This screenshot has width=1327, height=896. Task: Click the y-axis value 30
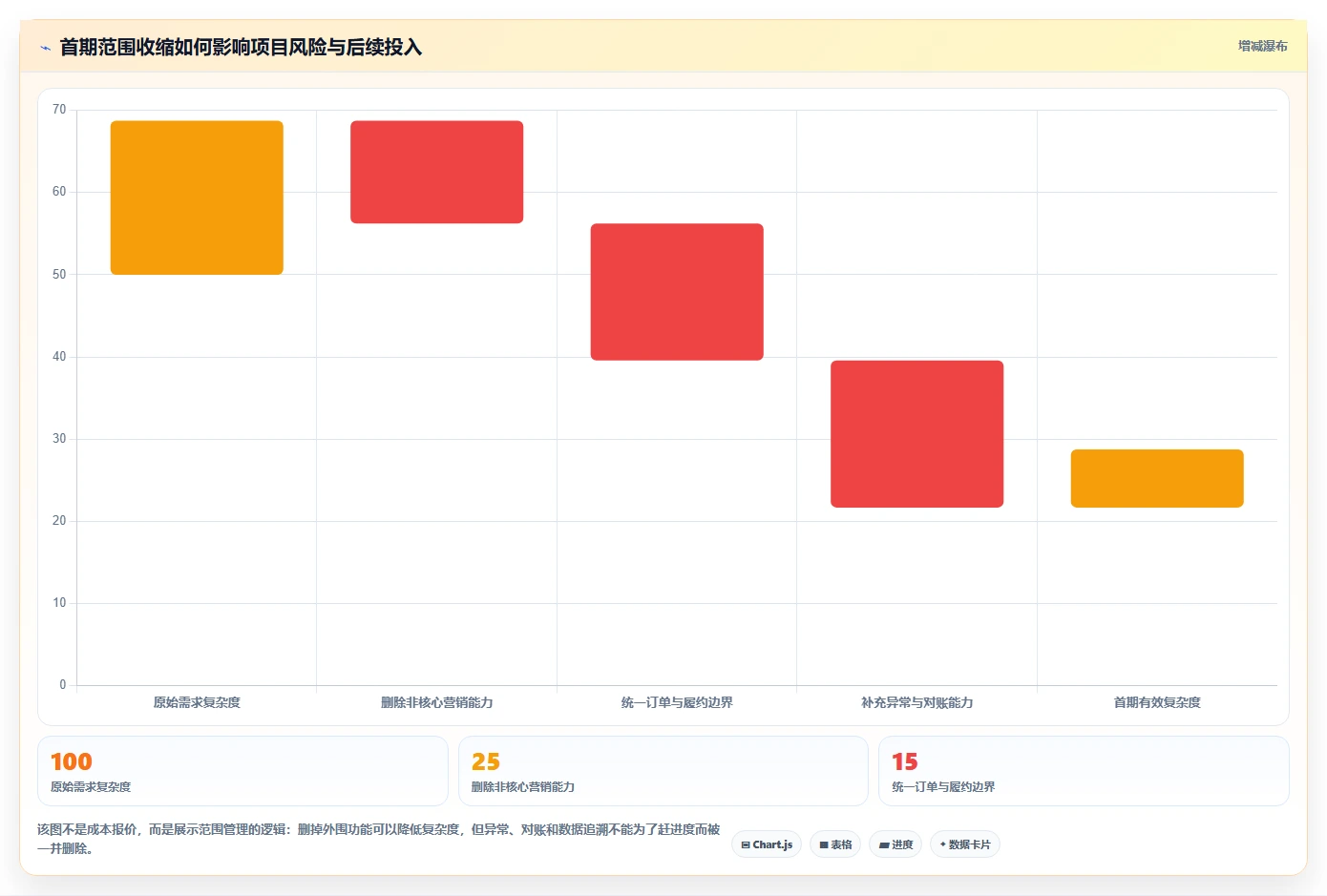coord(59,439)
